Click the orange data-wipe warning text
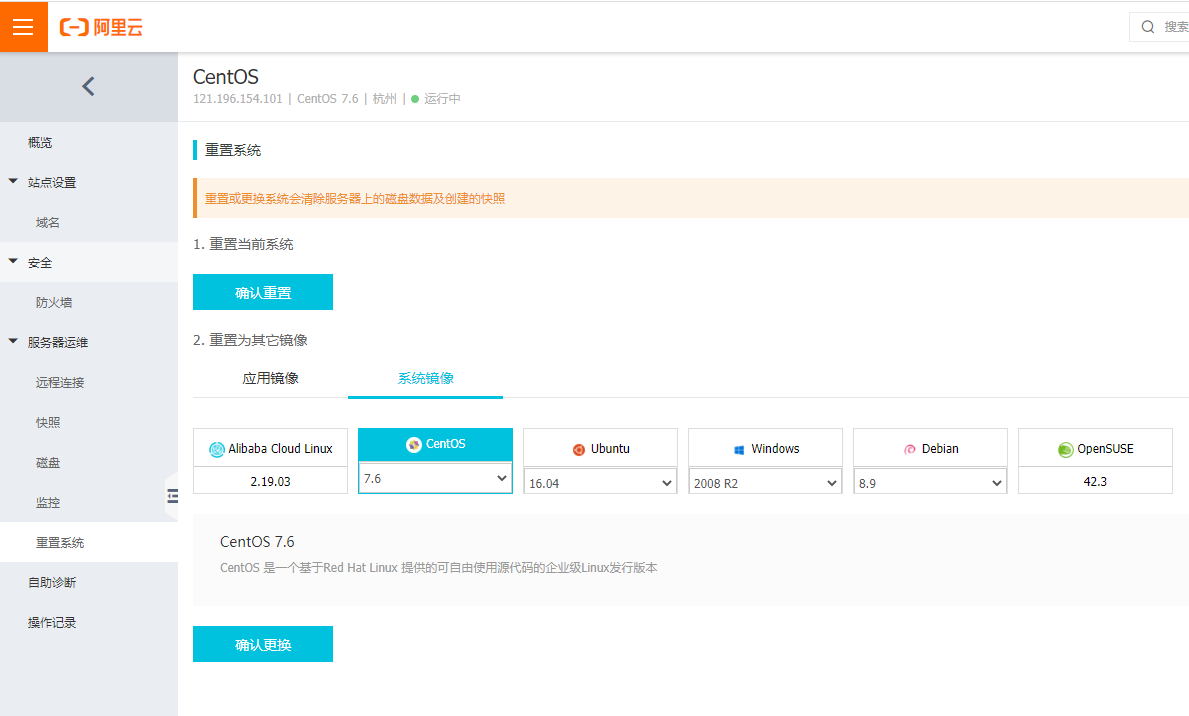This screenshot has width=1189, height=716. [x=355, y=199]
